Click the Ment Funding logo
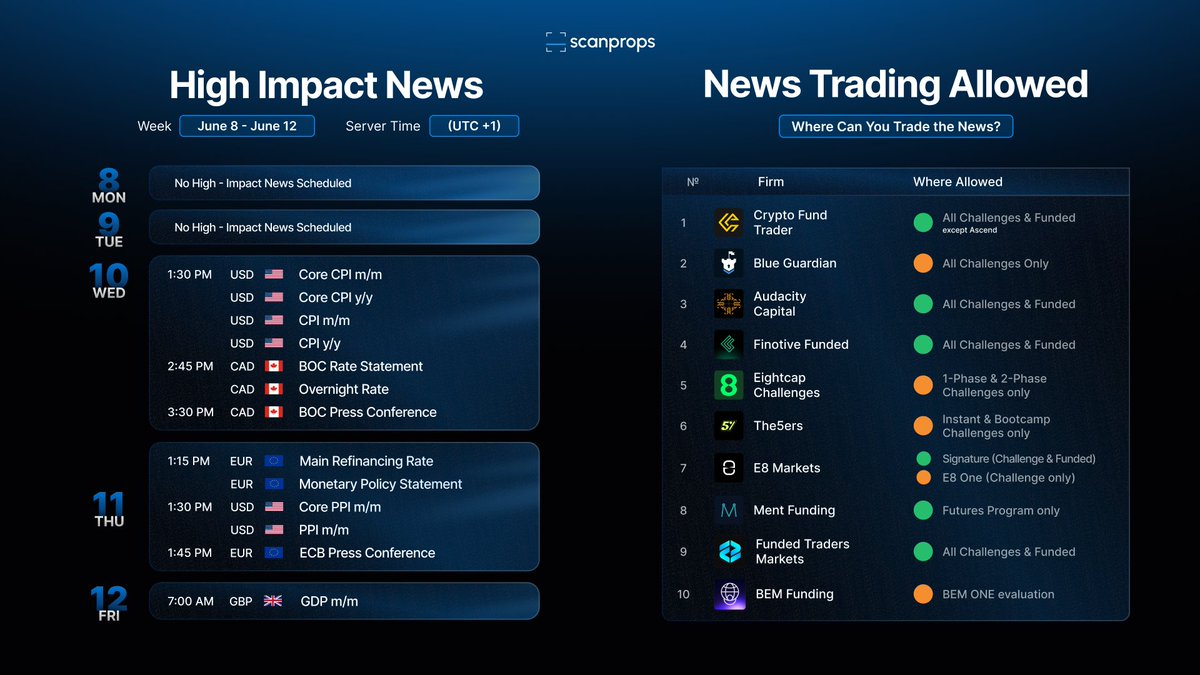This screenshot has width=1200, height=675. click(x=729, y=510)
